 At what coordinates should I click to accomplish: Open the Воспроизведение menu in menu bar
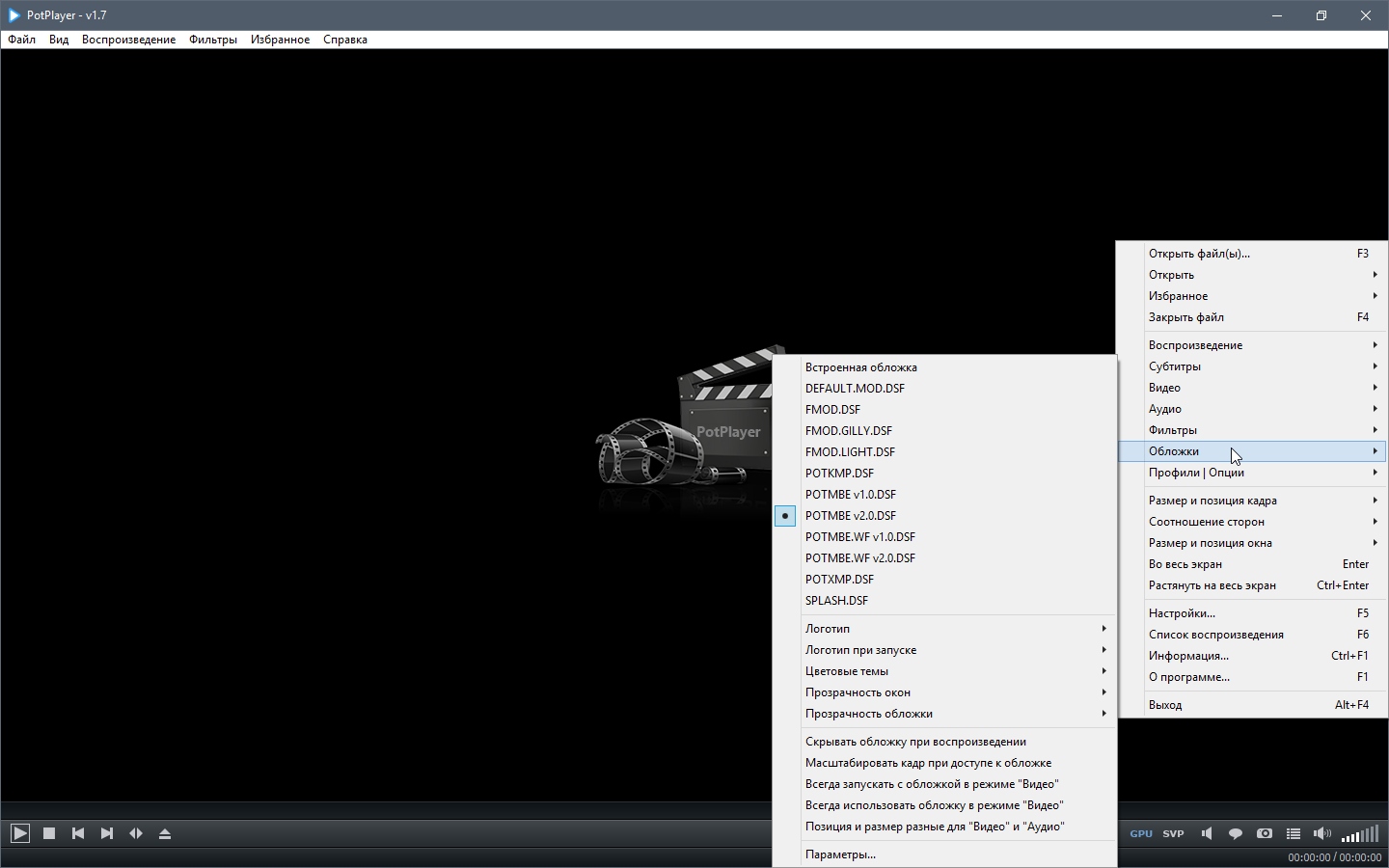(x=128, y=40)
